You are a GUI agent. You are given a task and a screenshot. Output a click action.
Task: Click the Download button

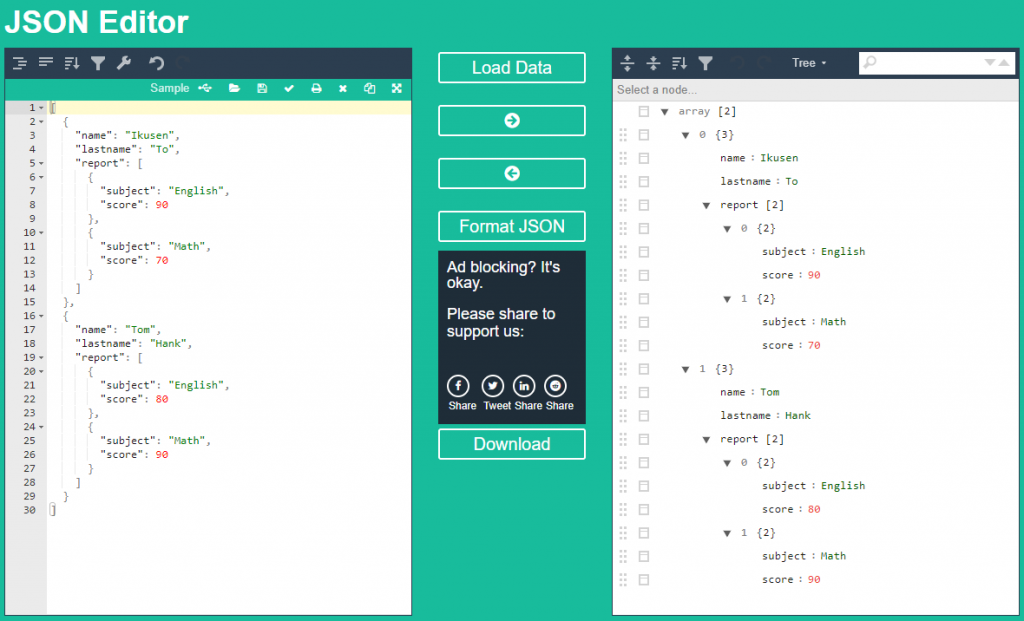pos(512,444)
